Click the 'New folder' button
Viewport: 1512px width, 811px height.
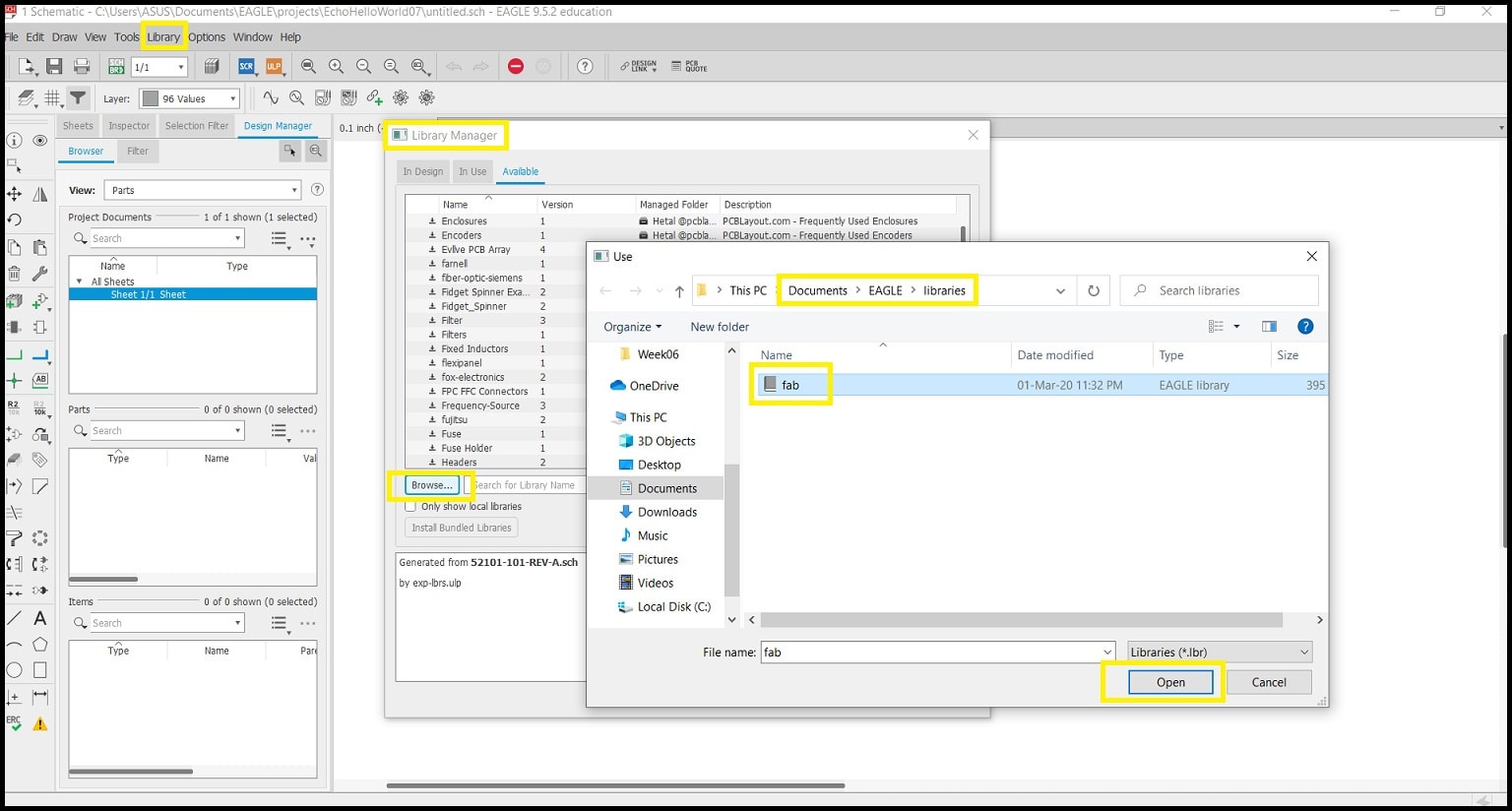[x=720, y=327]
